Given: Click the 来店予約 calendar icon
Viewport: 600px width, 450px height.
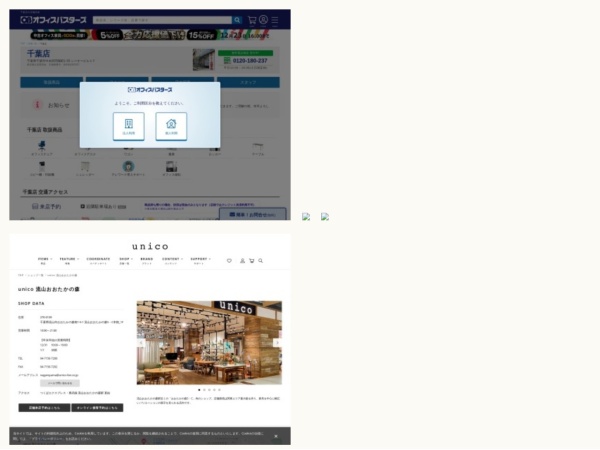Looking at the screenshot, I should tap(35, 207).
